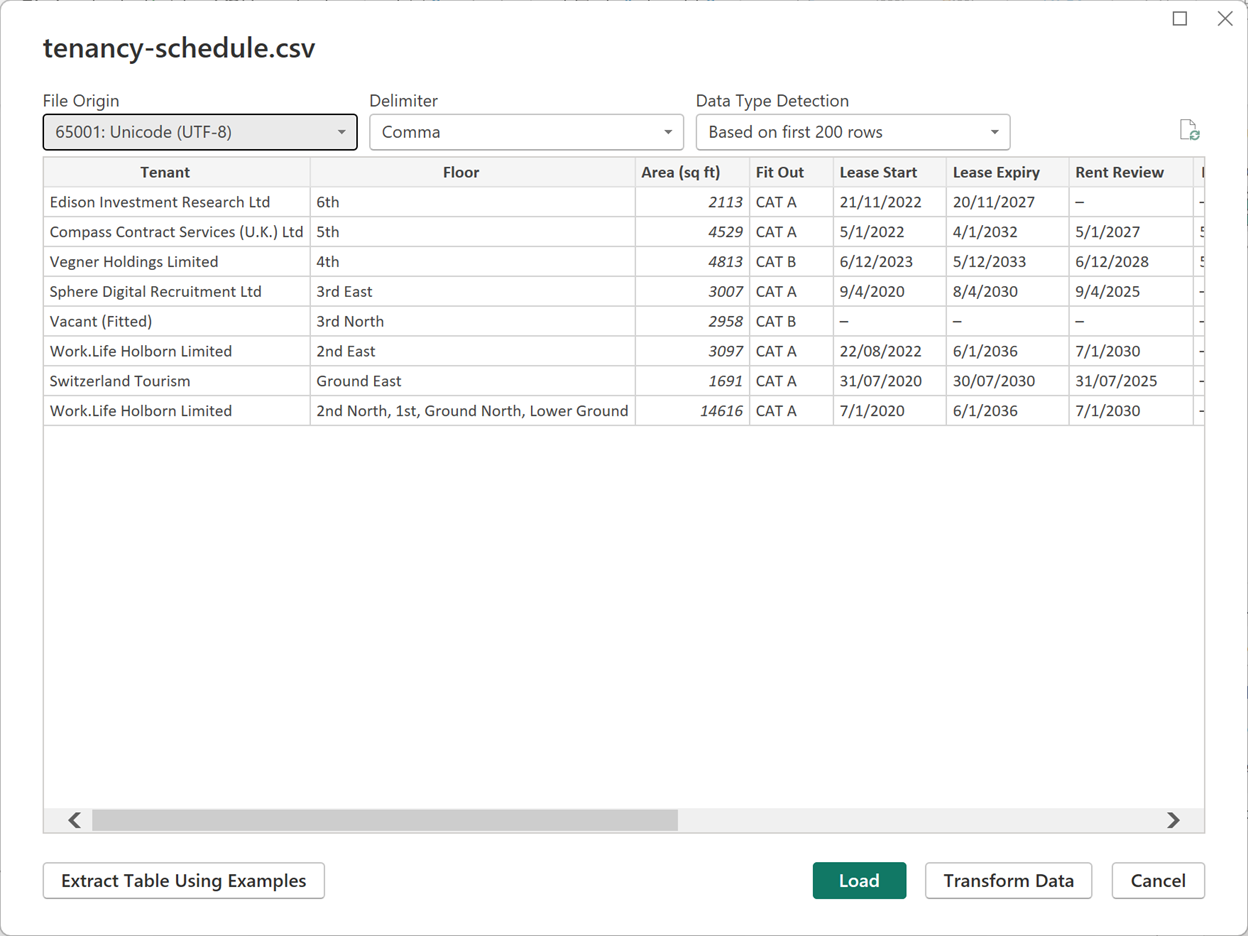Click lease start date 22/08/2022
The image size is (1248, 936).
click(890, 351)
